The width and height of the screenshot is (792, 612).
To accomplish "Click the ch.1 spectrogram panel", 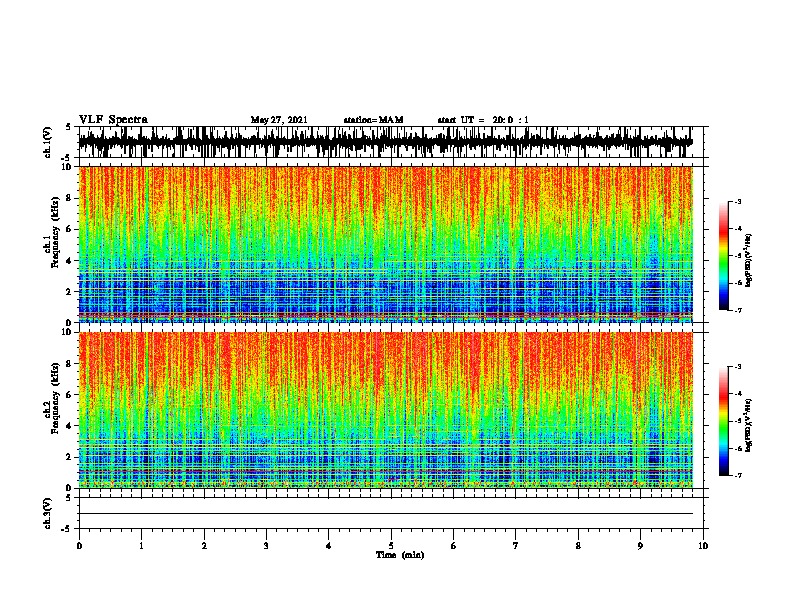I will click(x=386, y=244).
